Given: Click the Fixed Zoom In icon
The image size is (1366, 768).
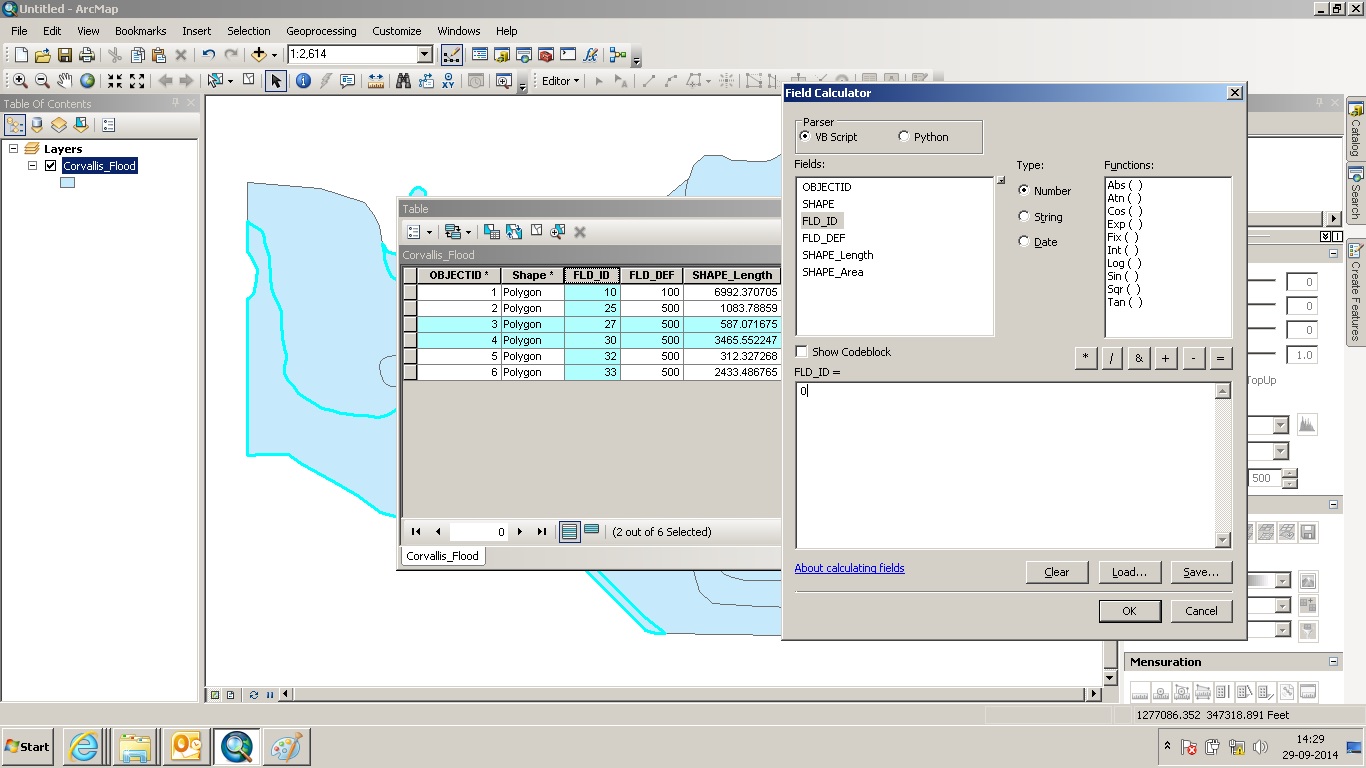Looking at the screenshot, I should (x=115, y=81).
